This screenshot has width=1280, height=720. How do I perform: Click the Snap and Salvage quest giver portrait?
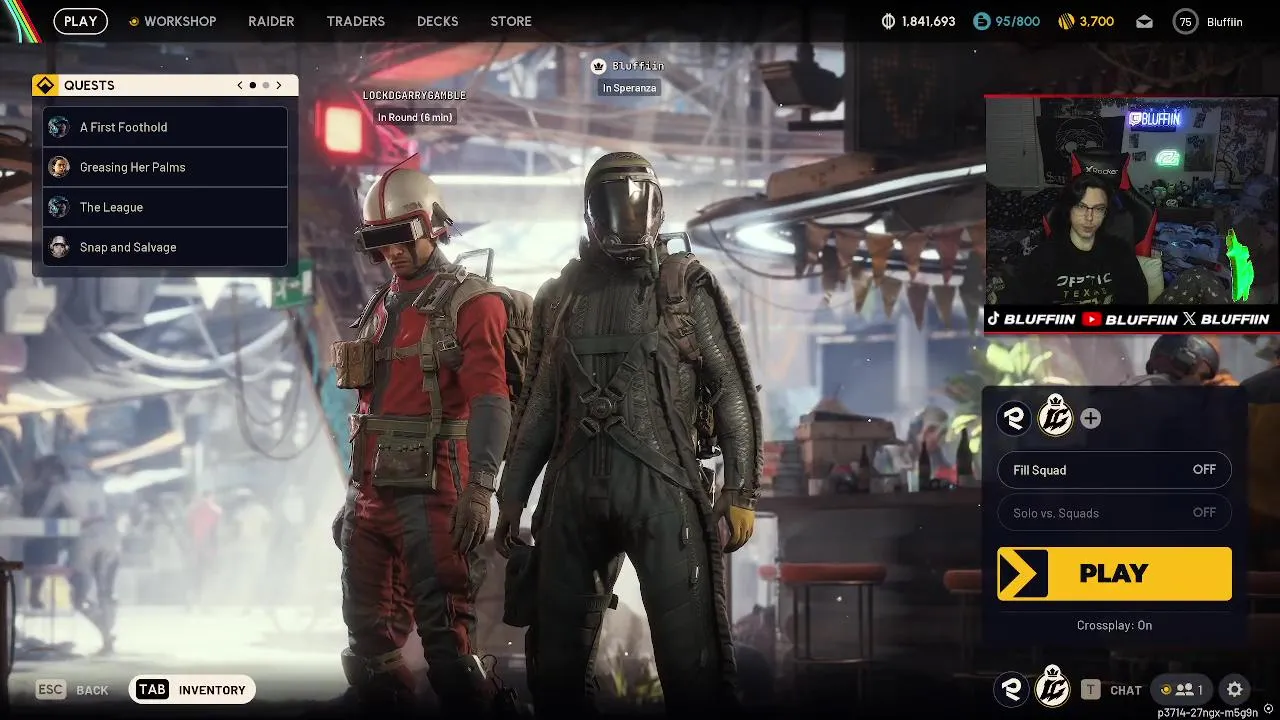(59, 247)
